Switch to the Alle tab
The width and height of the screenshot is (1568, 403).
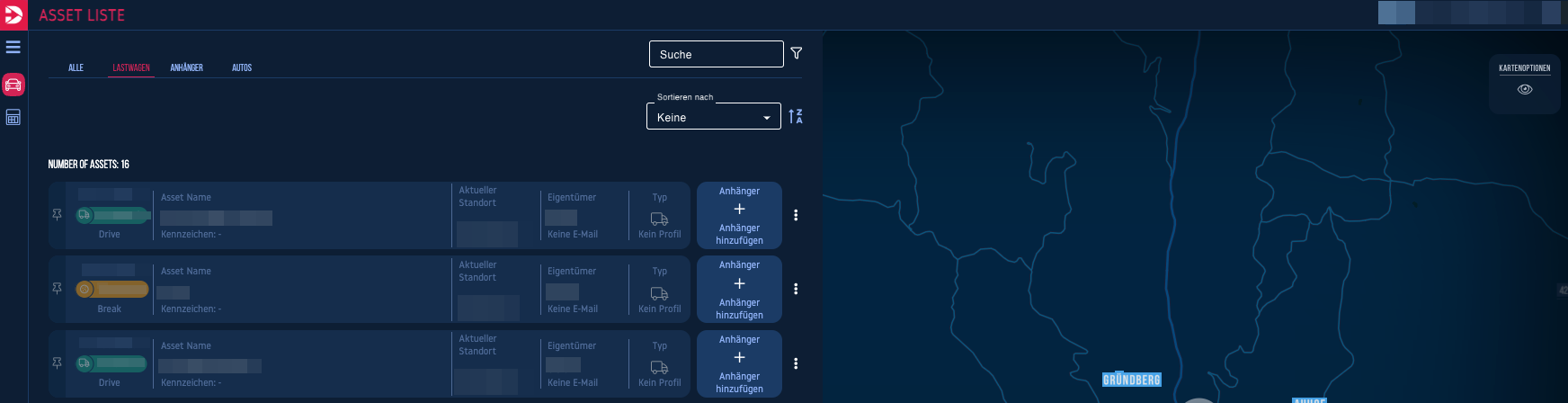pyautogui.click(x=76, y=67)
